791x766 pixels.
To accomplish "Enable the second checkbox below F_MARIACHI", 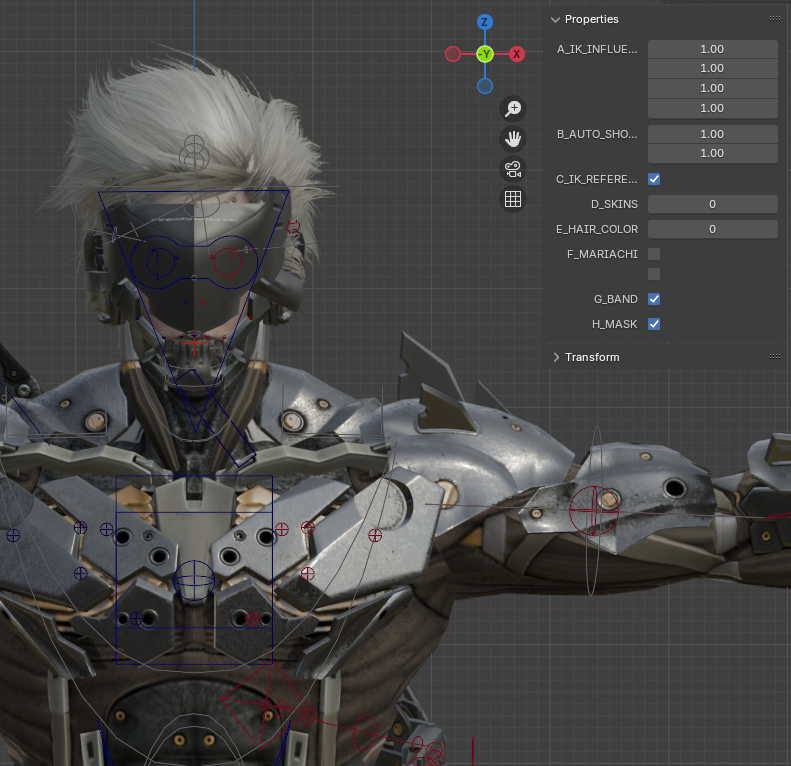I will (x=654, y=274).
